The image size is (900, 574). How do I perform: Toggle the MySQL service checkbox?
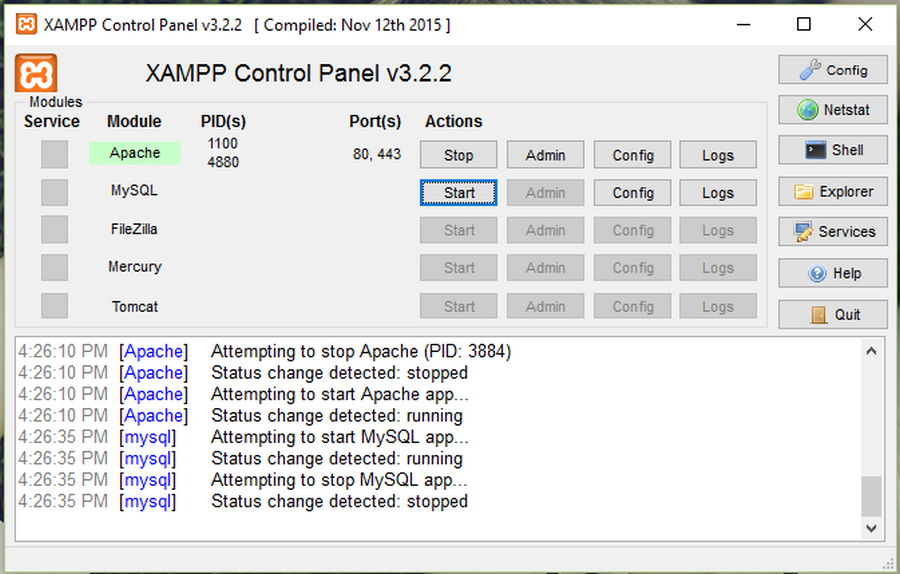(x=55, y=192)
